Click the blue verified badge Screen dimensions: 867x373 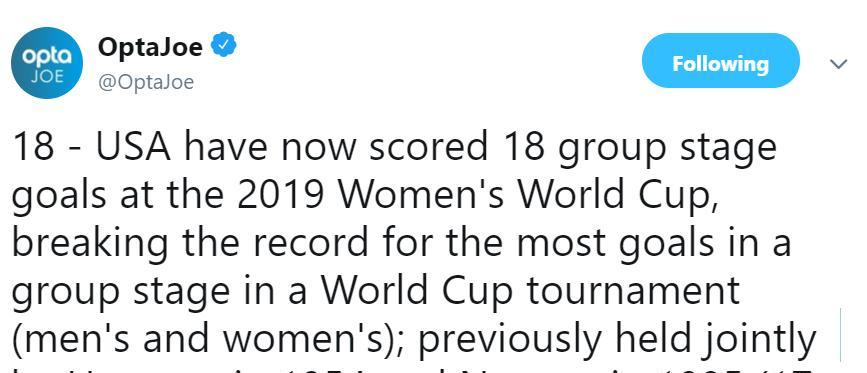tap(225, 45)
